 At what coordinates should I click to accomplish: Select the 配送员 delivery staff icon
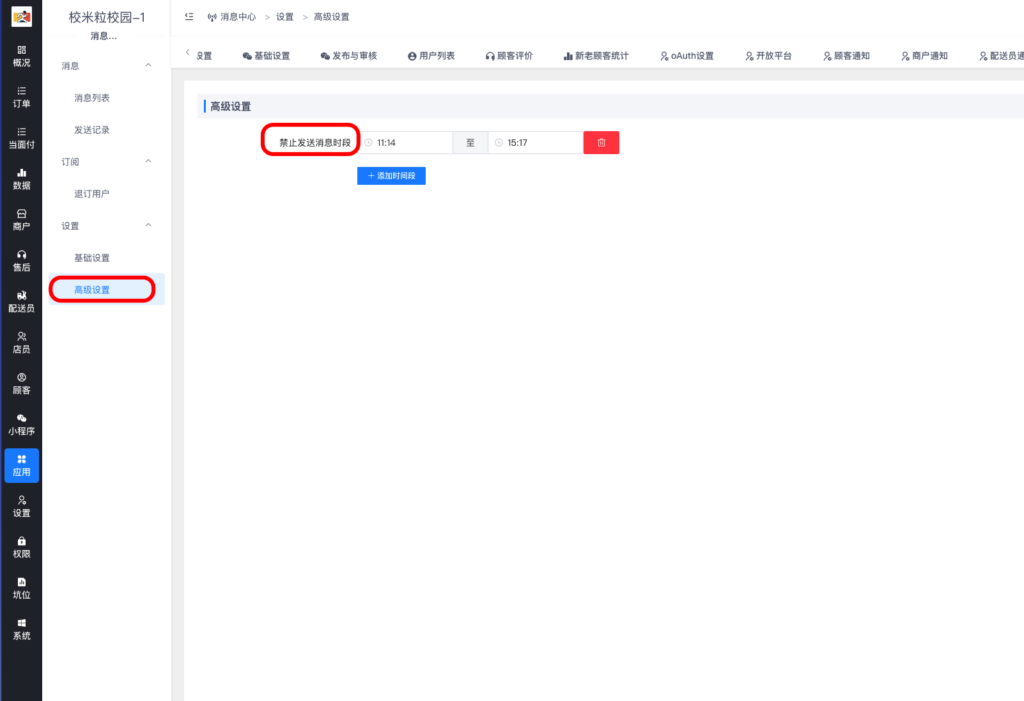21,300
